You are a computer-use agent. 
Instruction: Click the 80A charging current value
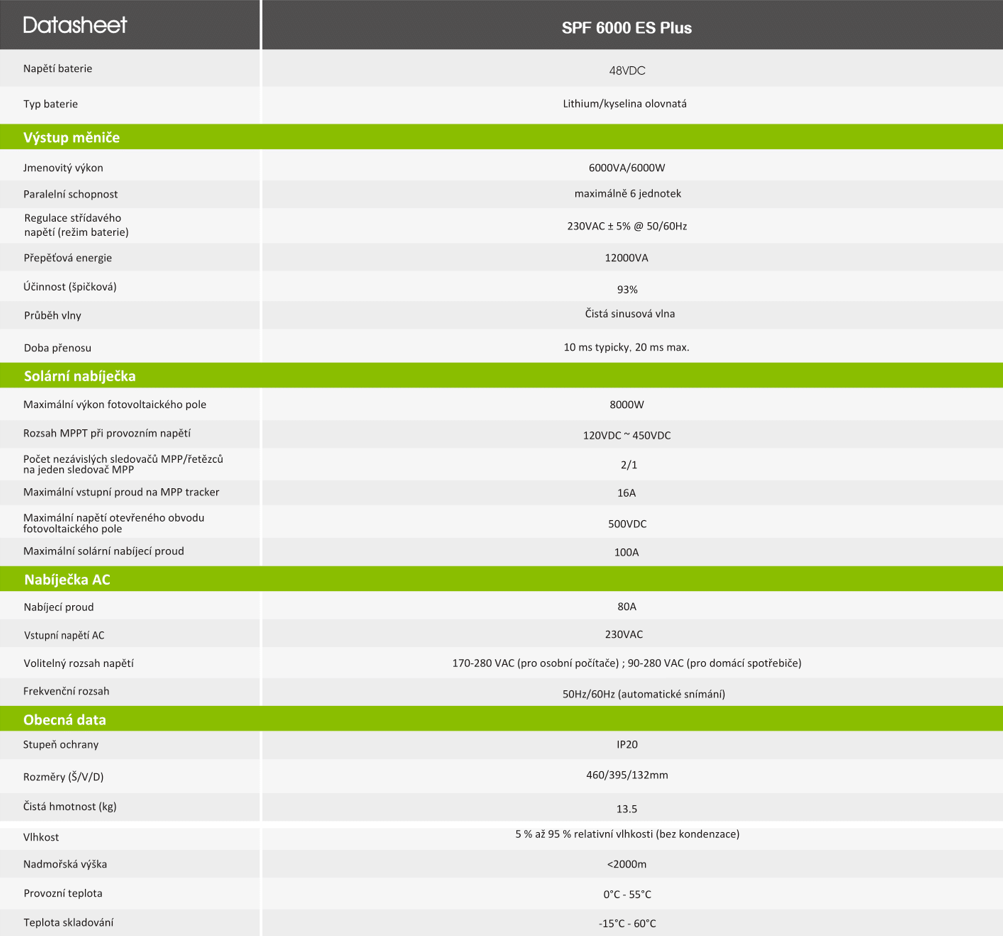(627, 607)
